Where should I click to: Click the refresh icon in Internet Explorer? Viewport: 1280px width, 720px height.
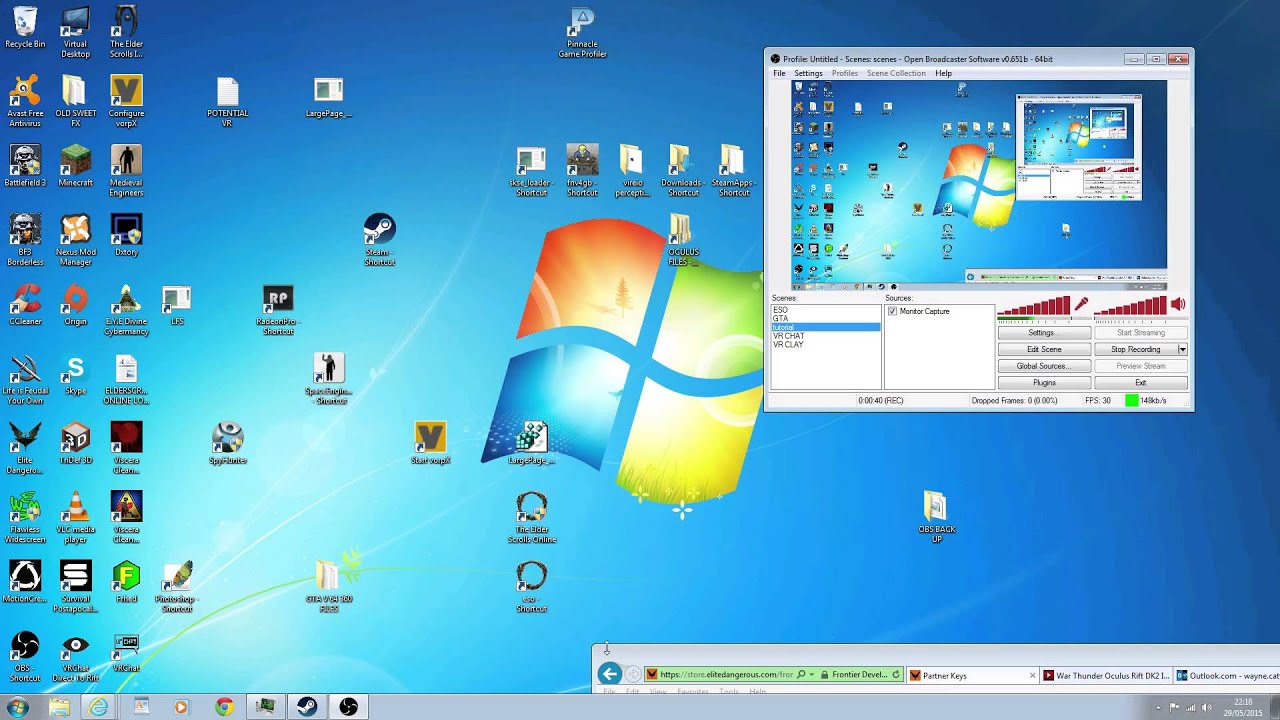[x=896, y=675]
